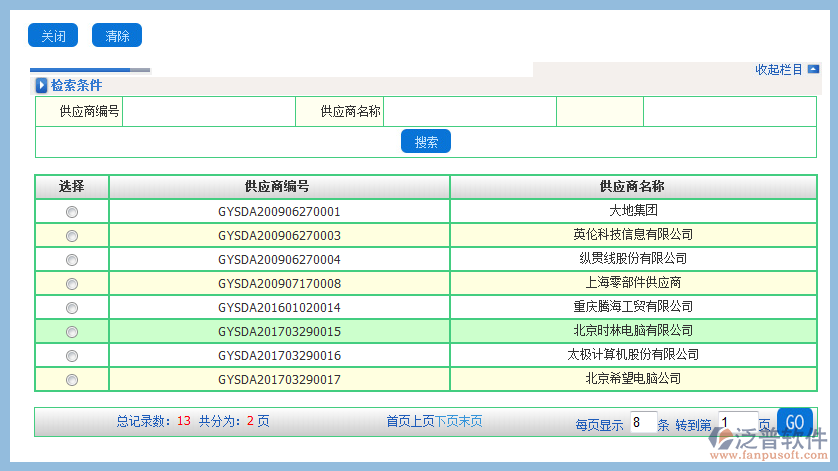Jump to 末页 last page link
838x471 pixels.
[470, 422]
